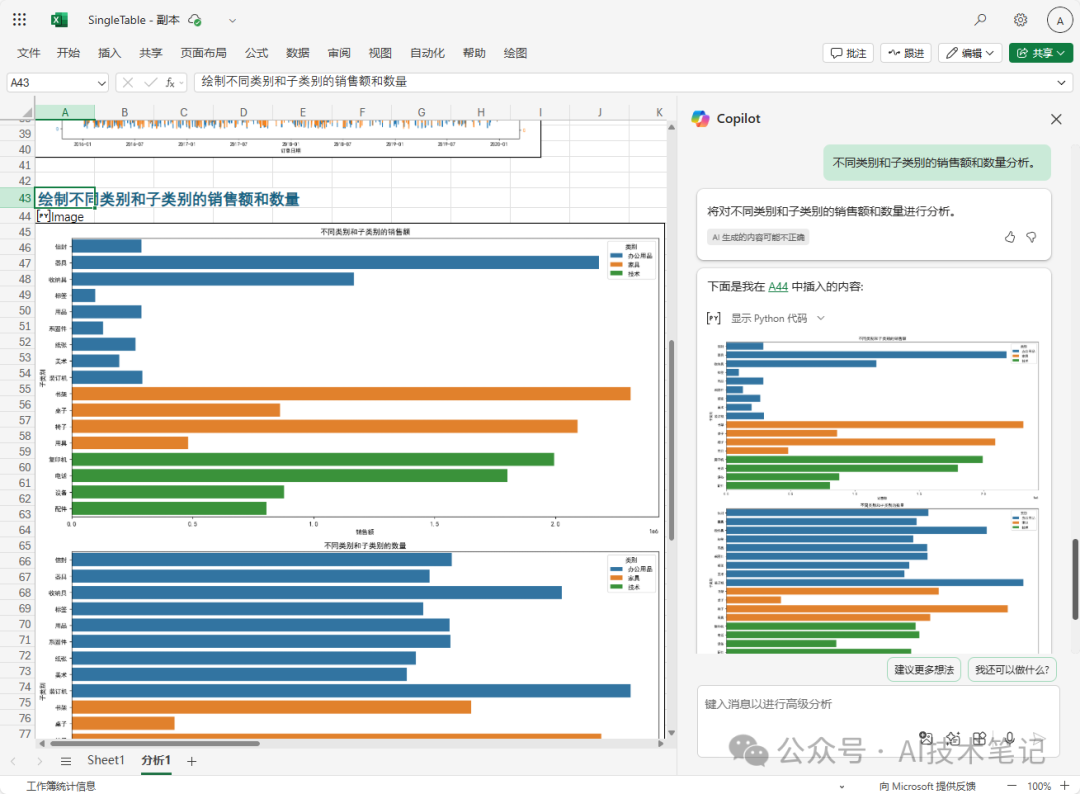This screenshot has height=794, width=1080.
Task: Click the thumbs up feedback icon
Action: 1009,237
